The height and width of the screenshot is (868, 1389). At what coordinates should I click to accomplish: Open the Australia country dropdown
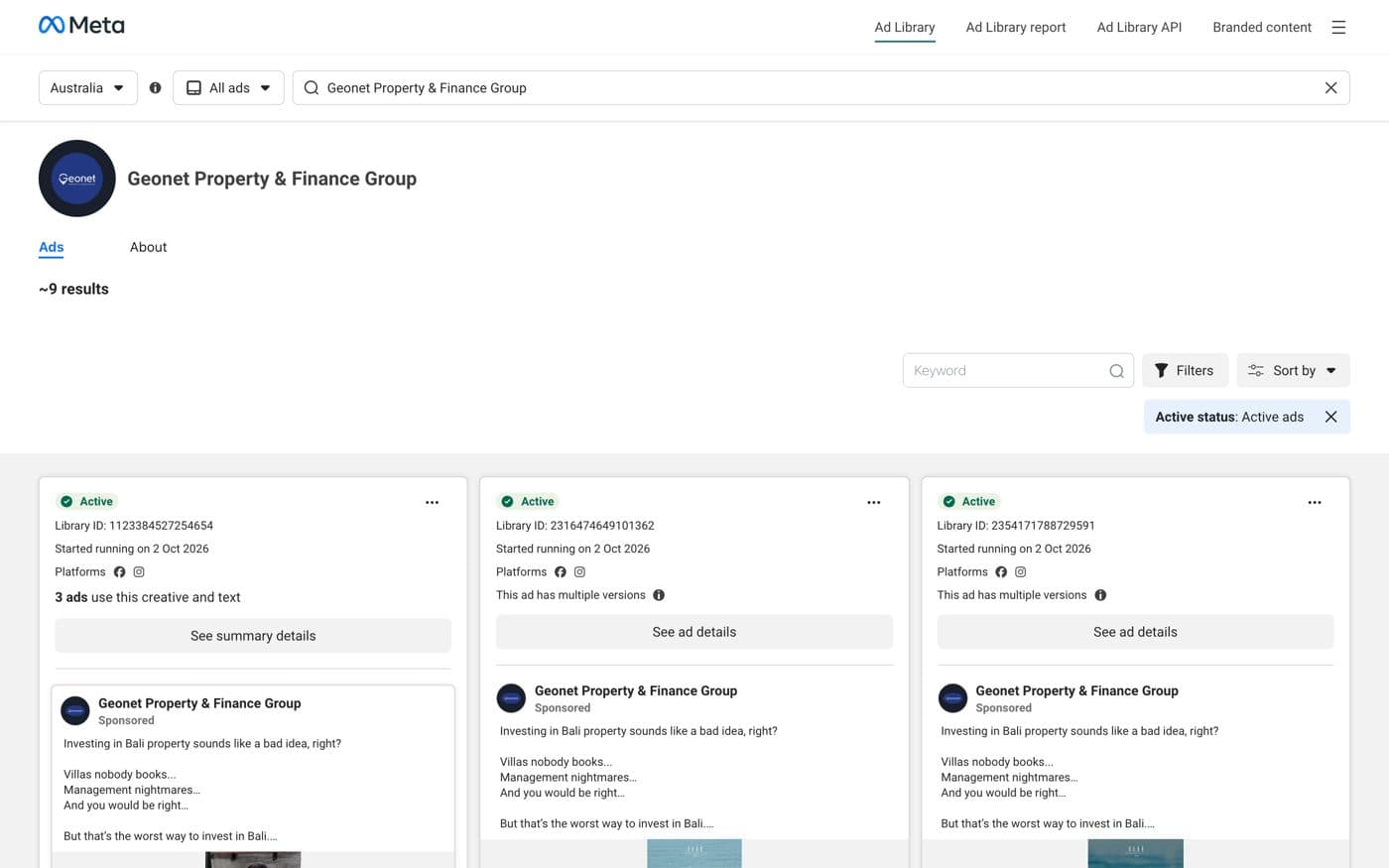[x=87, y=87]
